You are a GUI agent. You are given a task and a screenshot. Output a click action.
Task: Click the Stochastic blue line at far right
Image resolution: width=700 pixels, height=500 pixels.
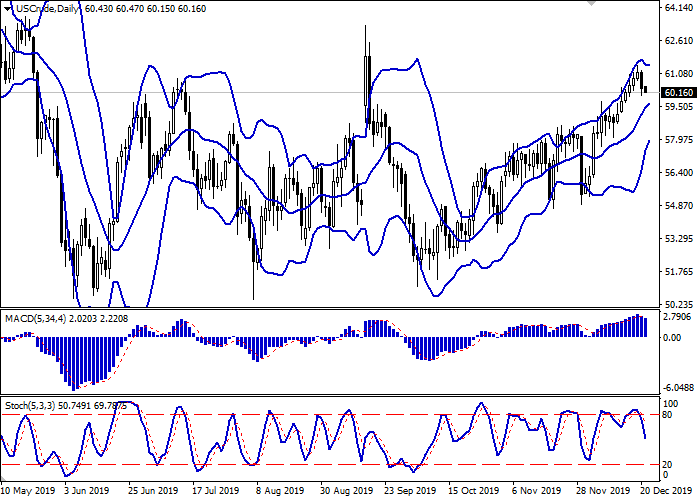coord(645,436)
